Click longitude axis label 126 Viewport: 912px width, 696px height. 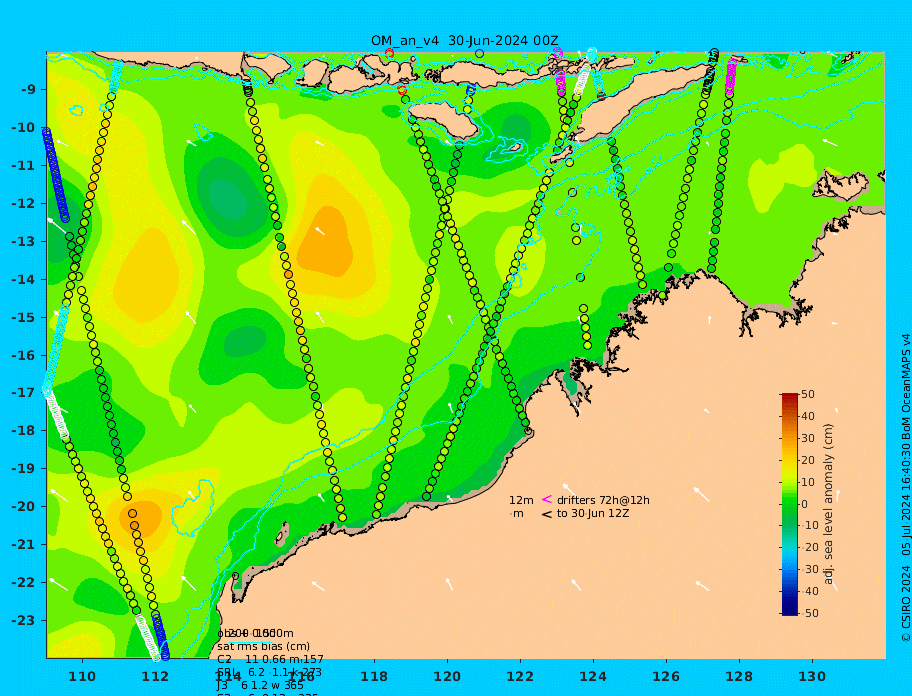(666, 676)
